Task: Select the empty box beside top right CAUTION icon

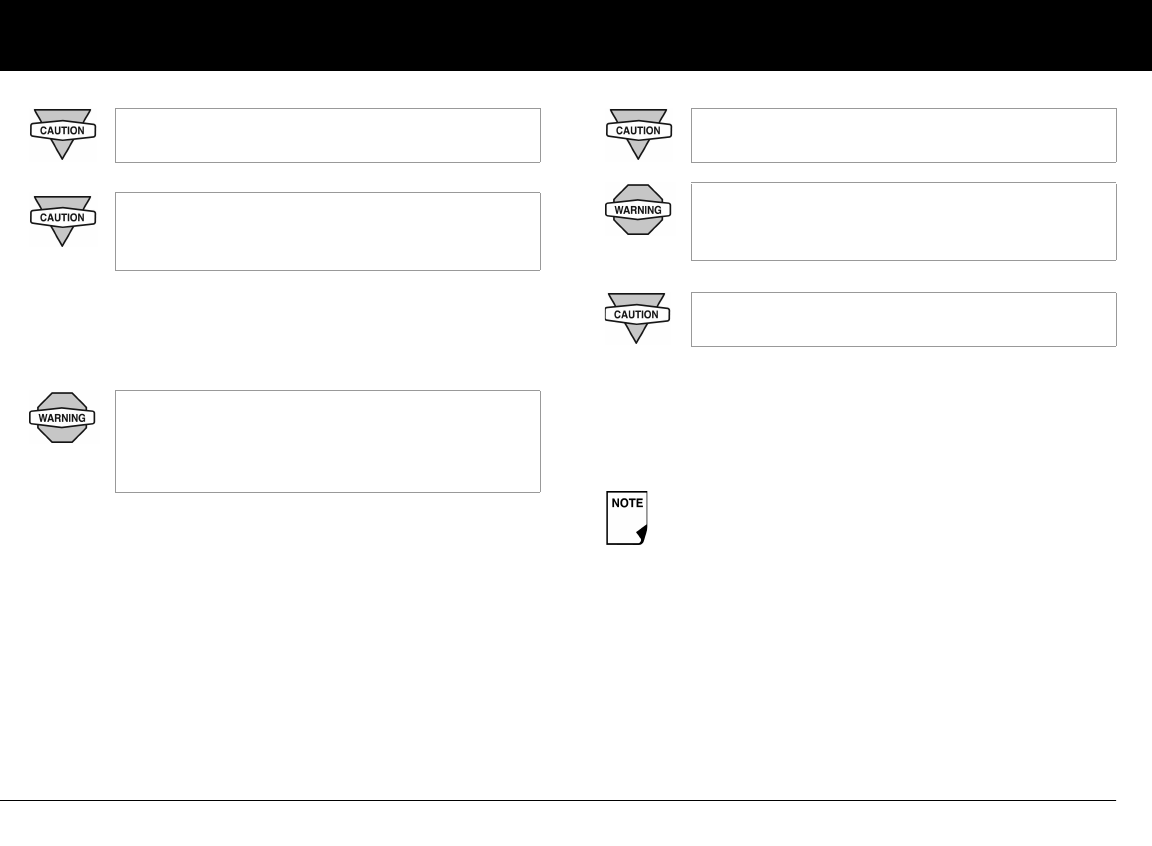Action: pyautogui.click(x=904, y=135)
